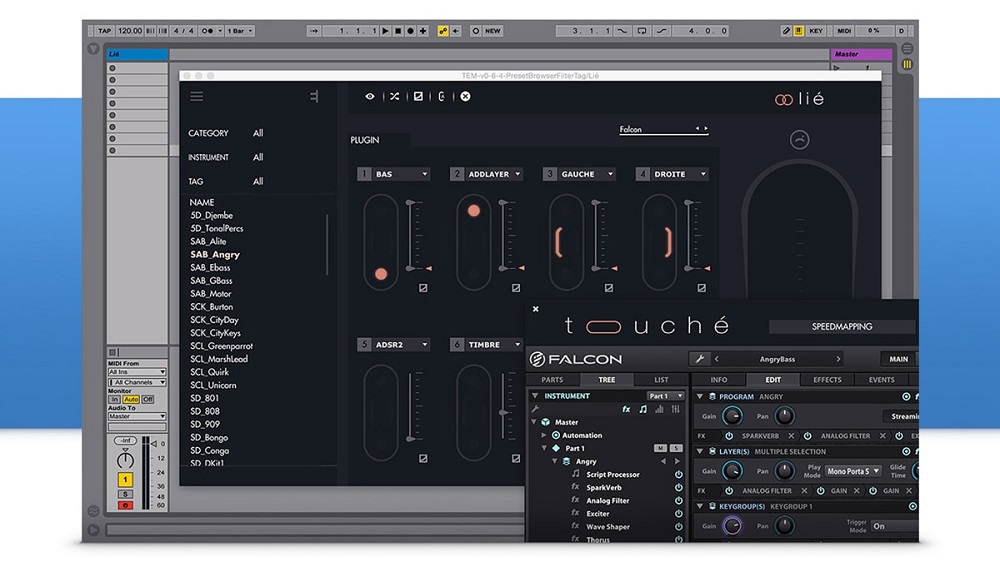Select SAB_Angry preset in the list
Image resolution: width=1000 pixels, height=562 pixels.
(215, 255)
